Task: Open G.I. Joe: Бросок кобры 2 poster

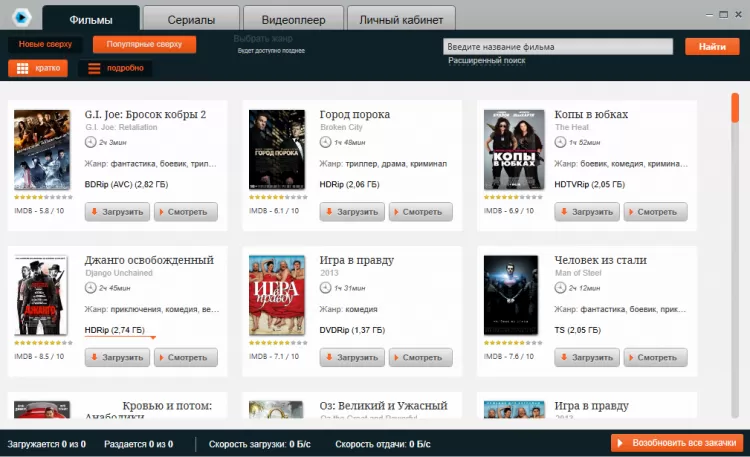Action: click(x=42, y=150)
